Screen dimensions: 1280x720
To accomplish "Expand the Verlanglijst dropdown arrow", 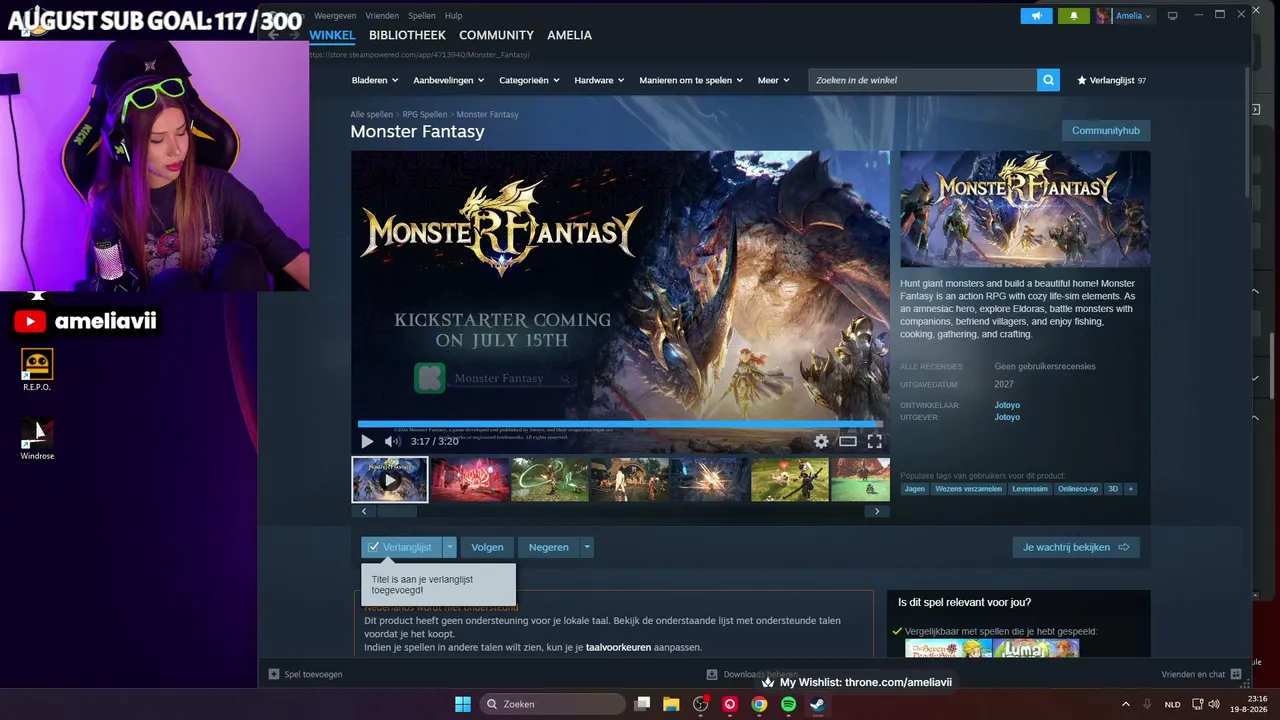I will (x=450, y=547).
